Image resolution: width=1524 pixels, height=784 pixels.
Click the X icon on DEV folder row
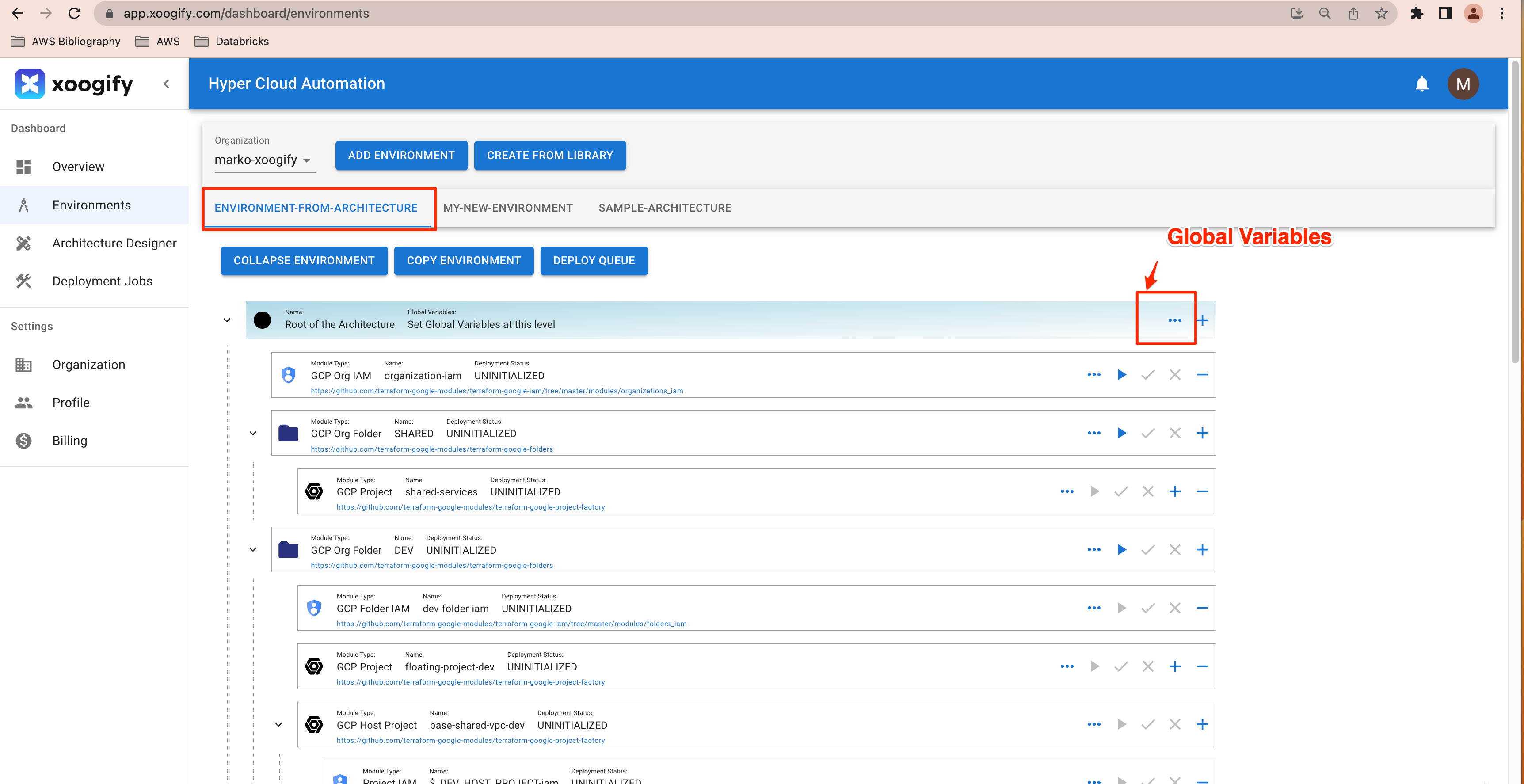click(1174, 550)
